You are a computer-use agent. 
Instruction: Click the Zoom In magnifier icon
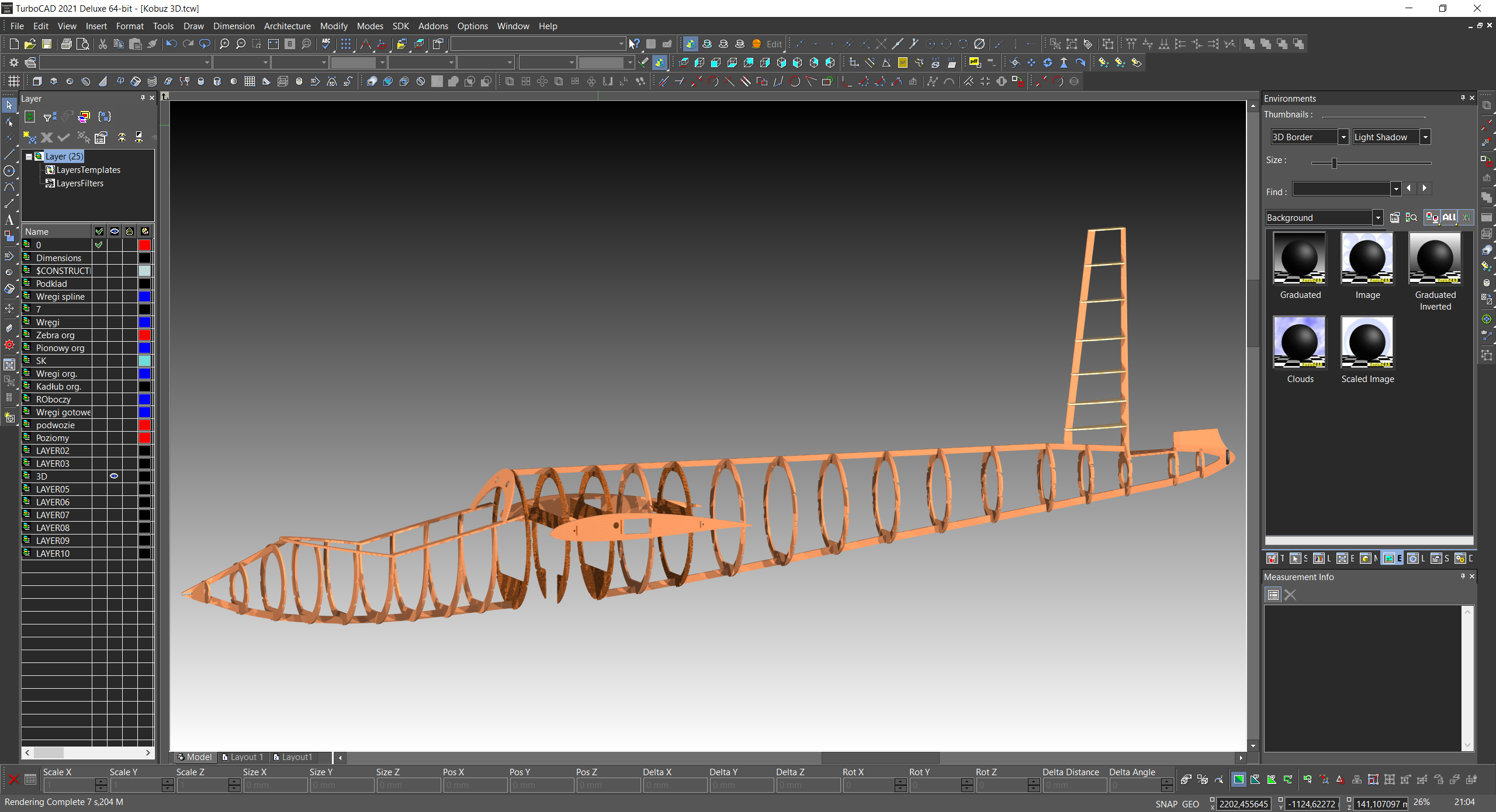(224, 44)
